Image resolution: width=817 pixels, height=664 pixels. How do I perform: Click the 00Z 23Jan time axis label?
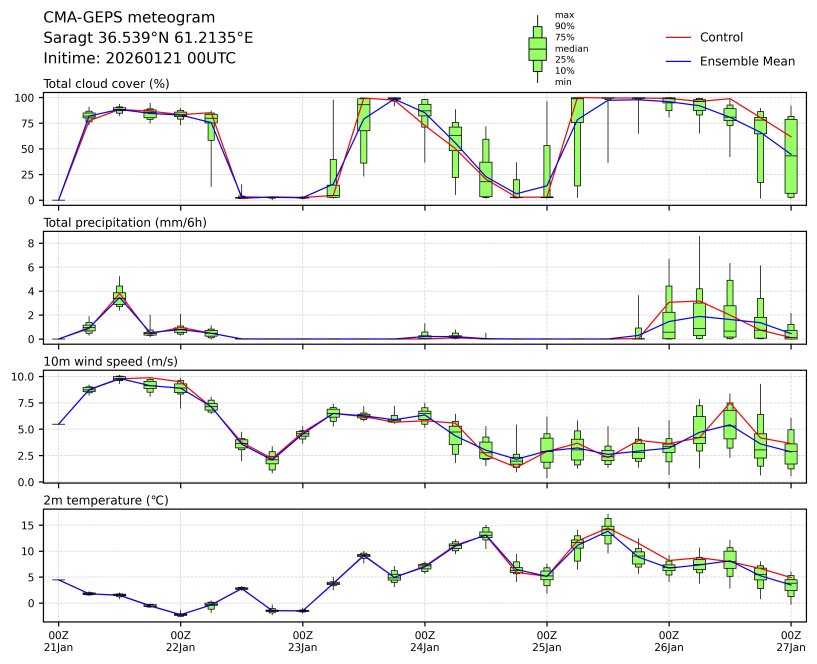[302, 640]
